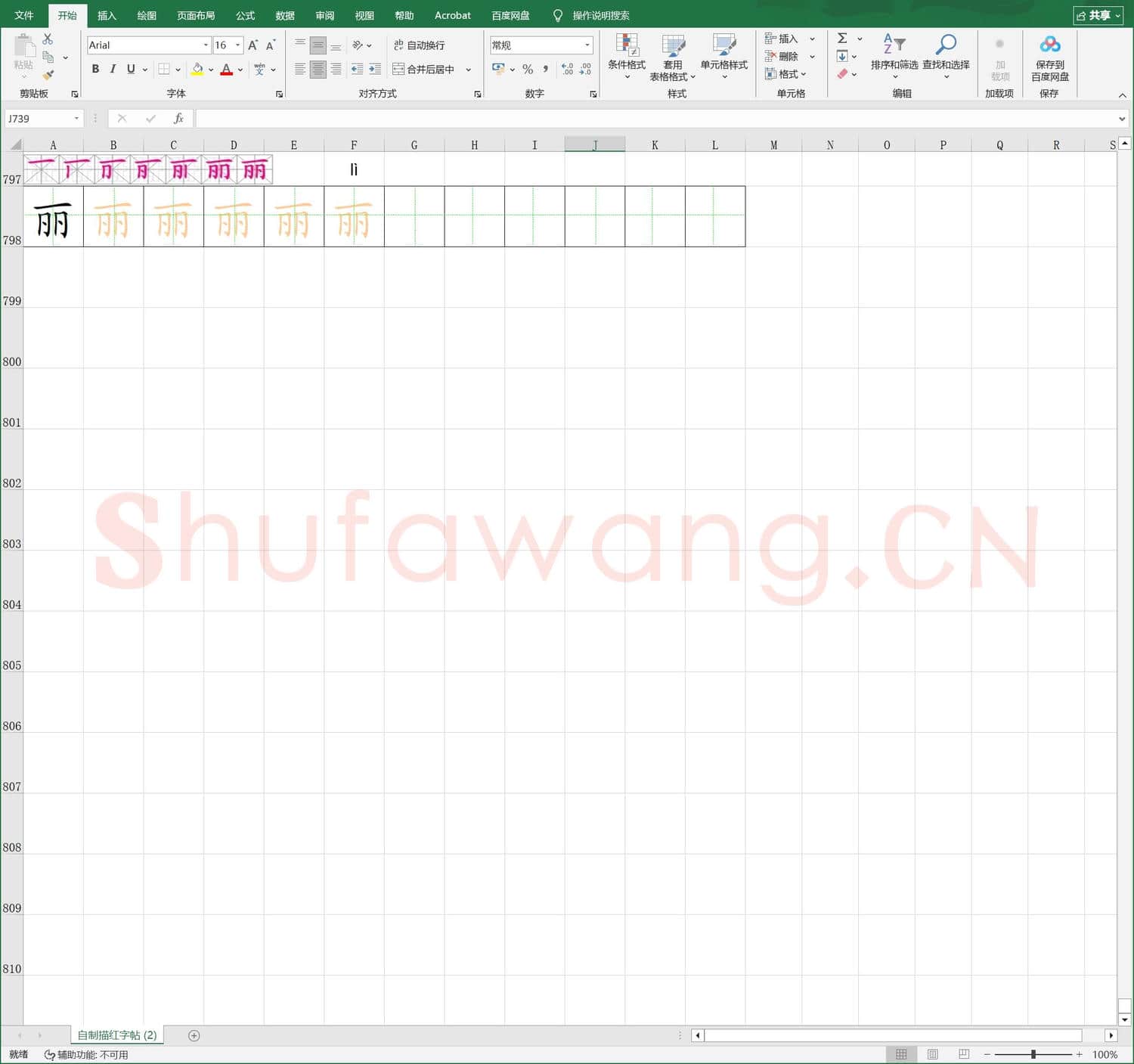
Task: Toggle middle vertical alignment
Action: 318,45
